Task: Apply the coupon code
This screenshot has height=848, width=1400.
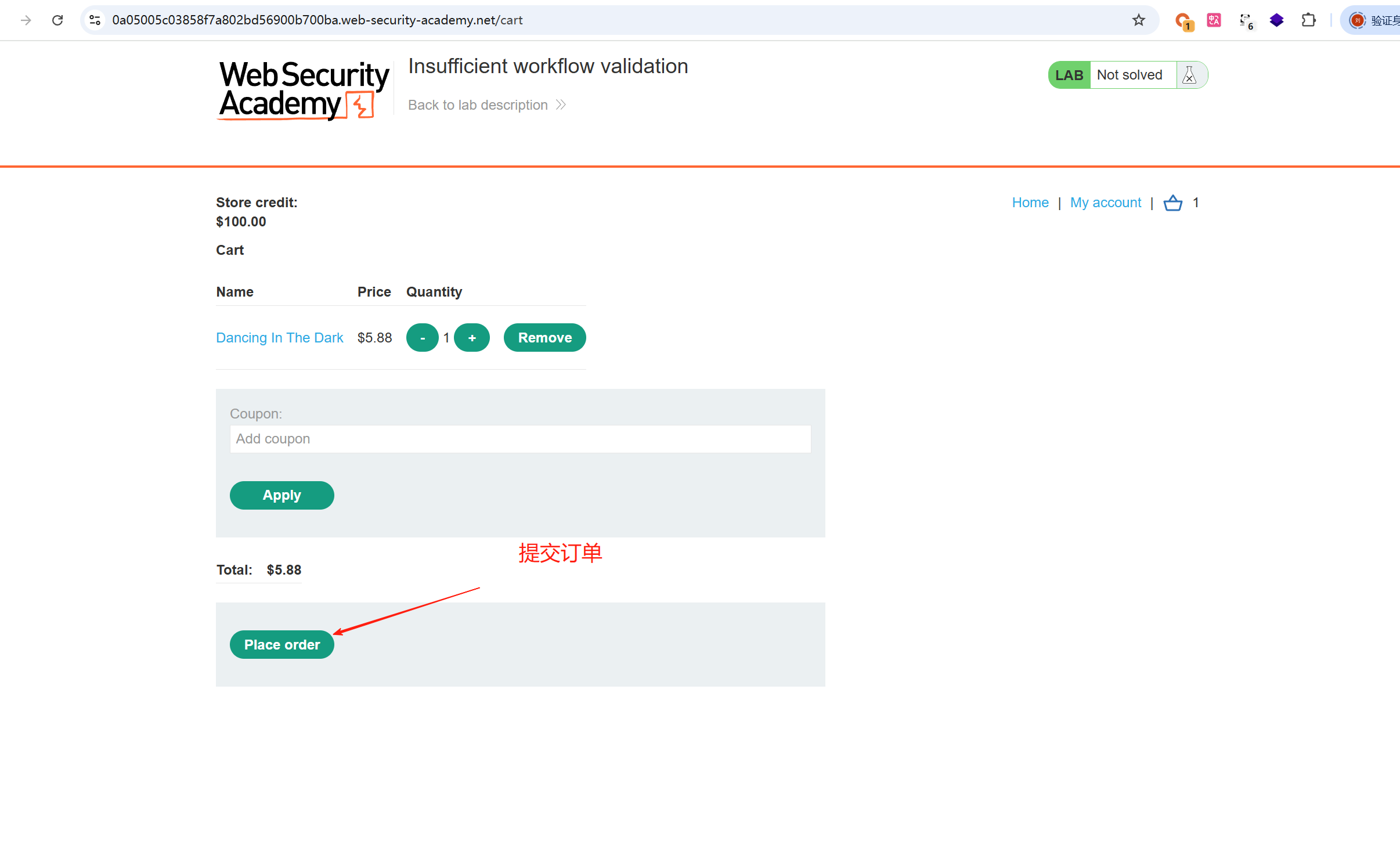Action: tap(282, 495)
